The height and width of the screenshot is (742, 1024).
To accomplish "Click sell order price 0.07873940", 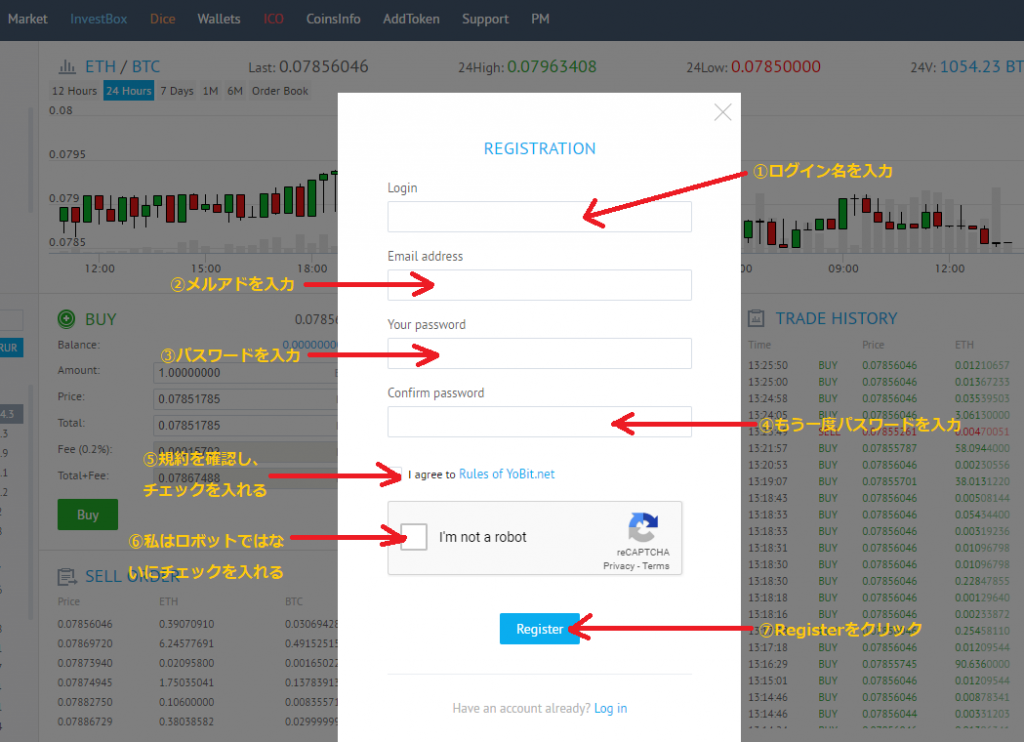I will pos(85,663).
